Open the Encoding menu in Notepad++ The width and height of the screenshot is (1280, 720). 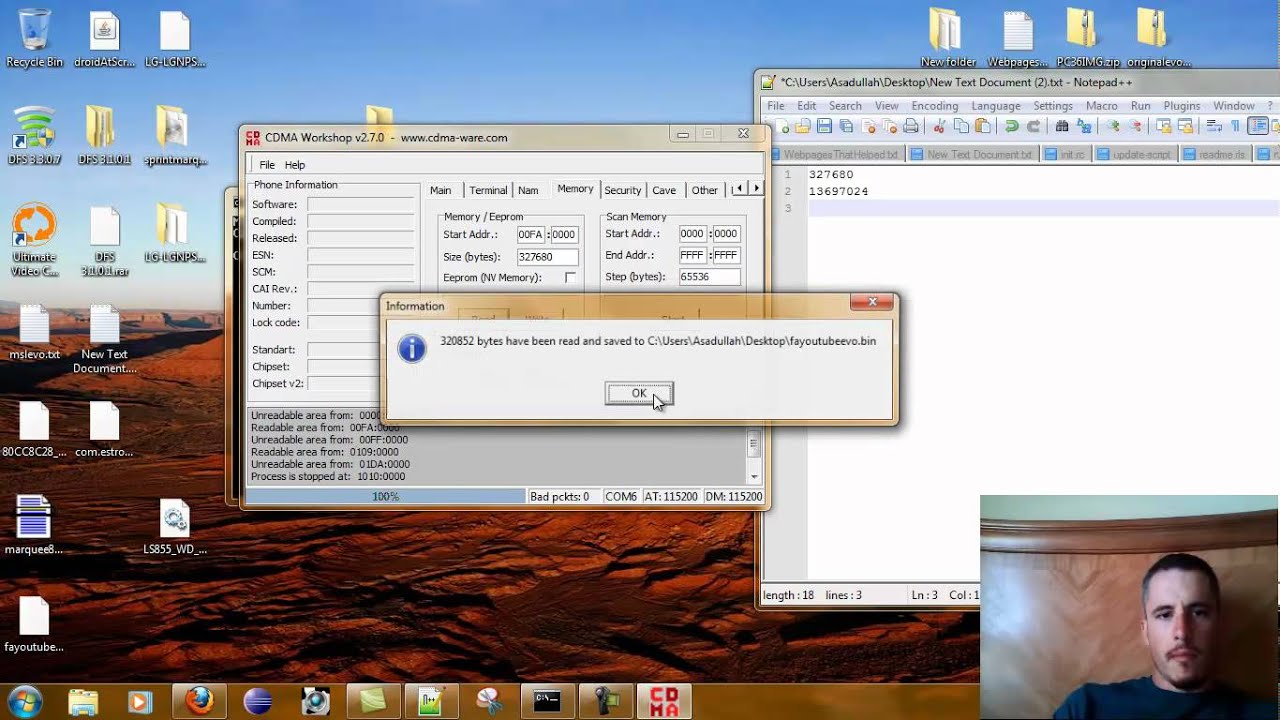click(934, 106)
